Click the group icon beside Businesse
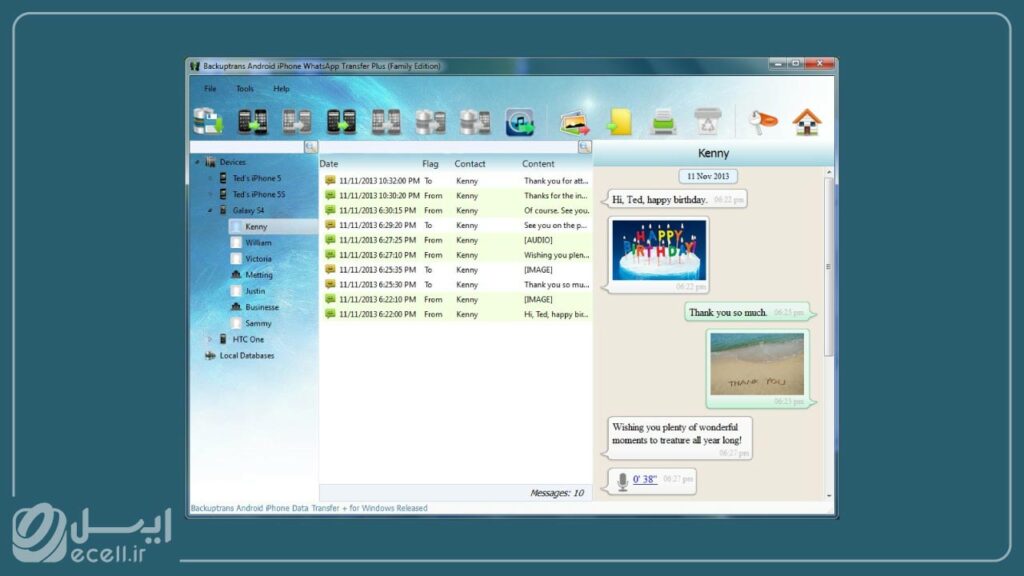 click(236, 307)
